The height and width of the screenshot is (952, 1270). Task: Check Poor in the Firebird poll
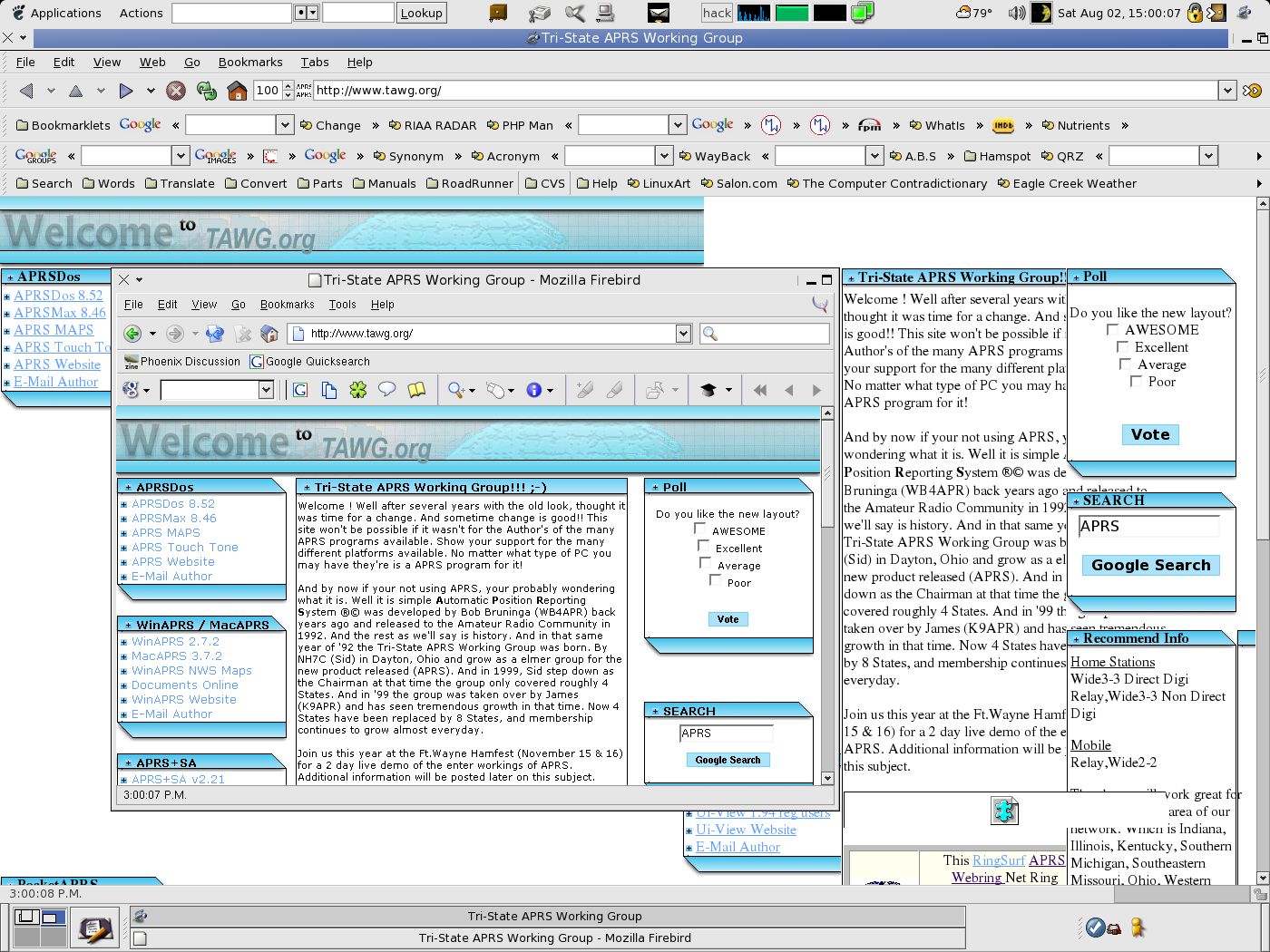(715, 580)
